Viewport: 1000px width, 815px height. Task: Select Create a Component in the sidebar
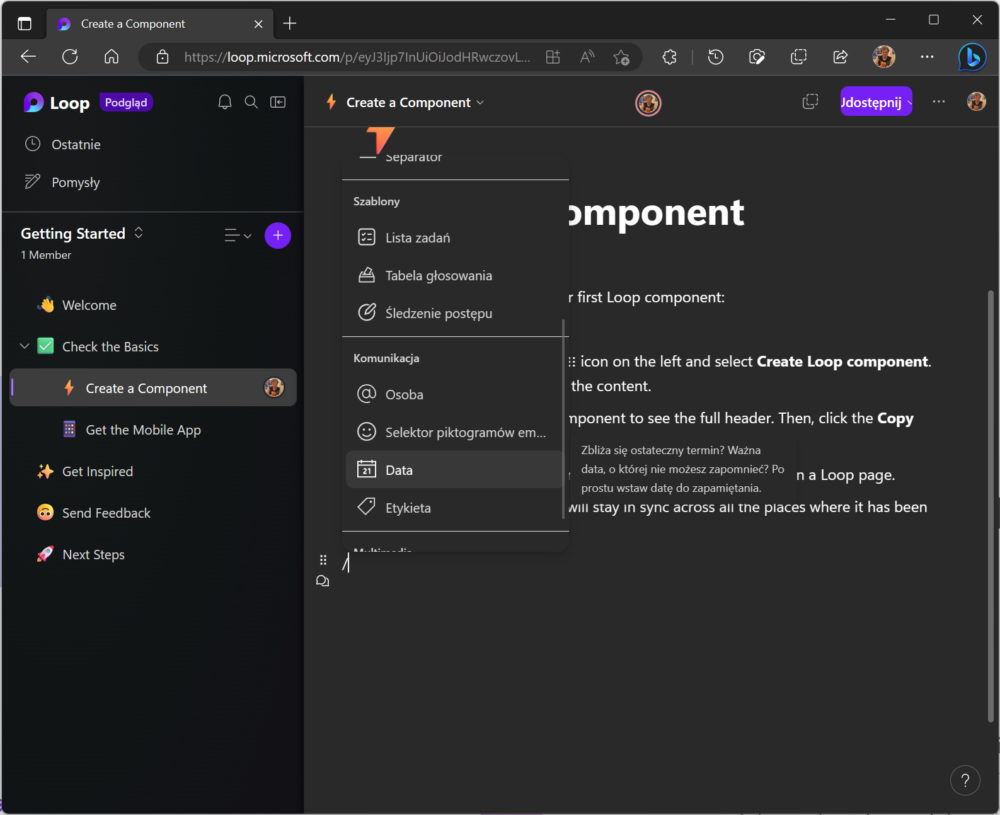(x=153, y=388)
